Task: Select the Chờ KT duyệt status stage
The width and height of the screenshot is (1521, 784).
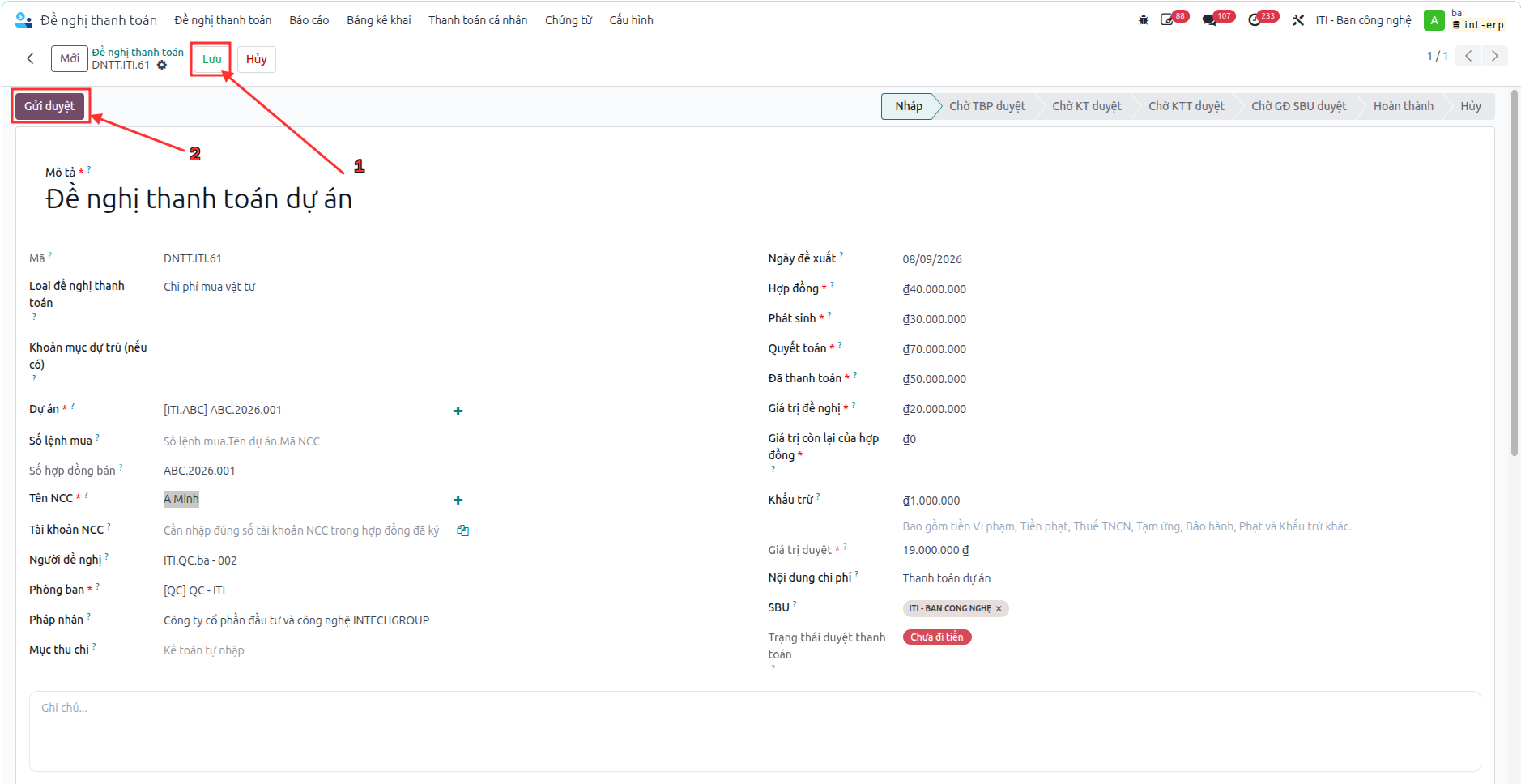Action: [x=1087, y=106]
